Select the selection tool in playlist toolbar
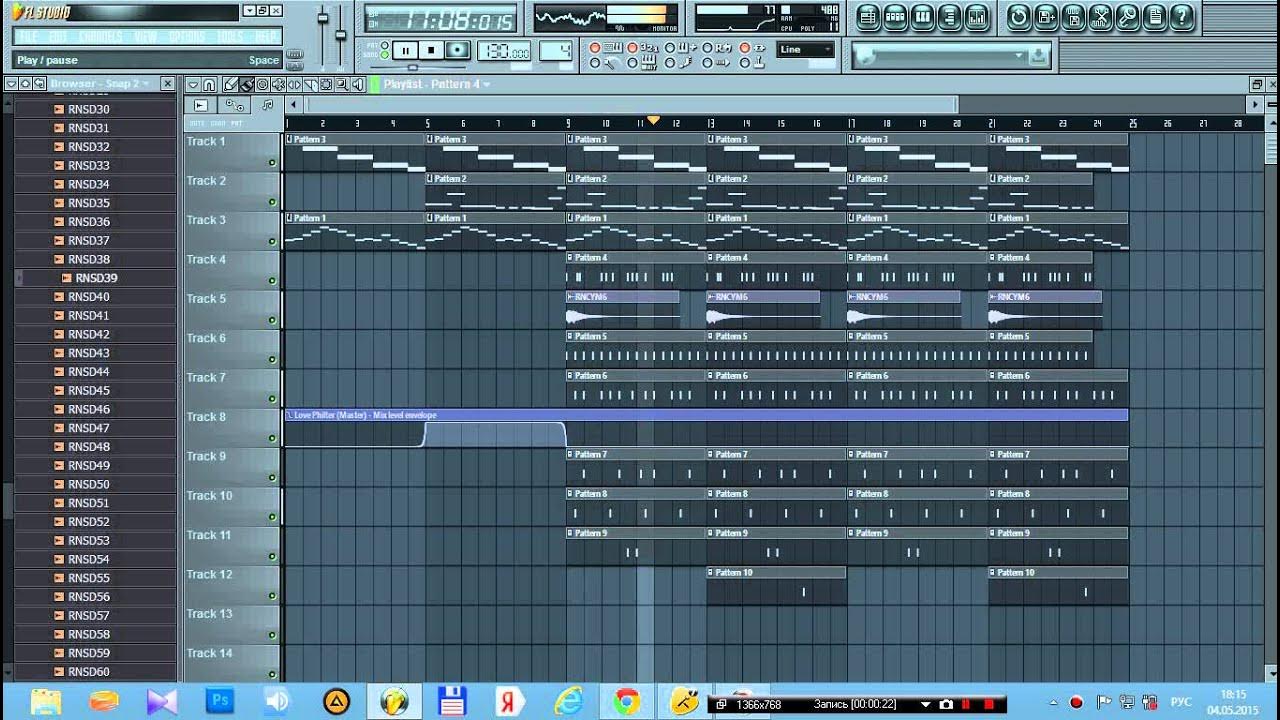This screenshot has height=720, width=1280. point(326,84)
